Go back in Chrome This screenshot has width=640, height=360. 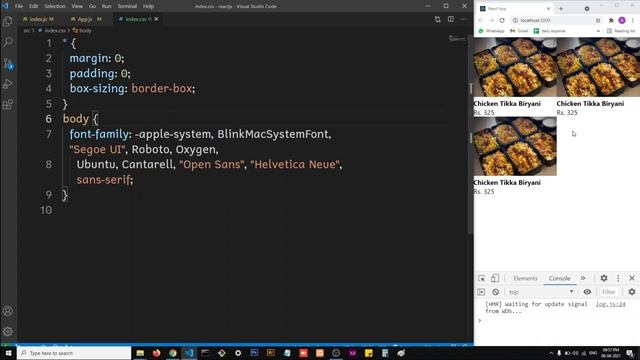tap(481, 20)
